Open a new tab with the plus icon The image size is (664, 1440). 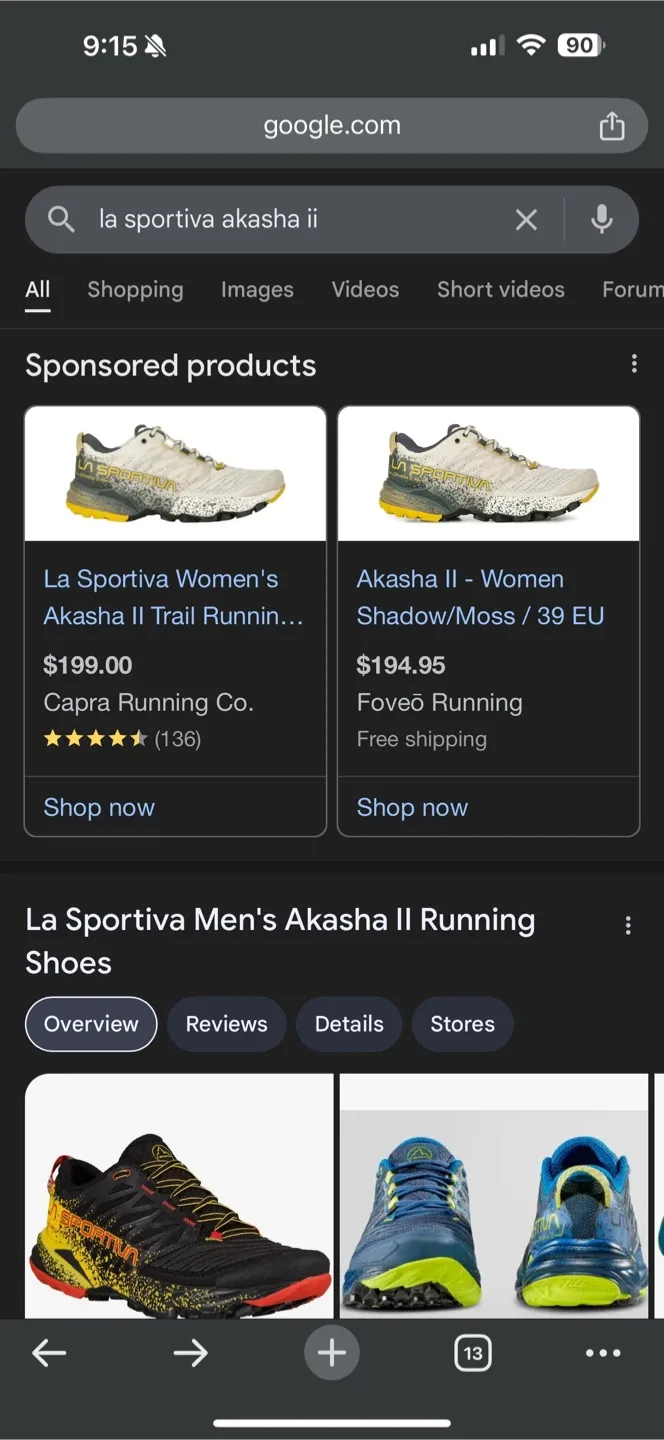pyautogui.click(x=331, y=1352)
